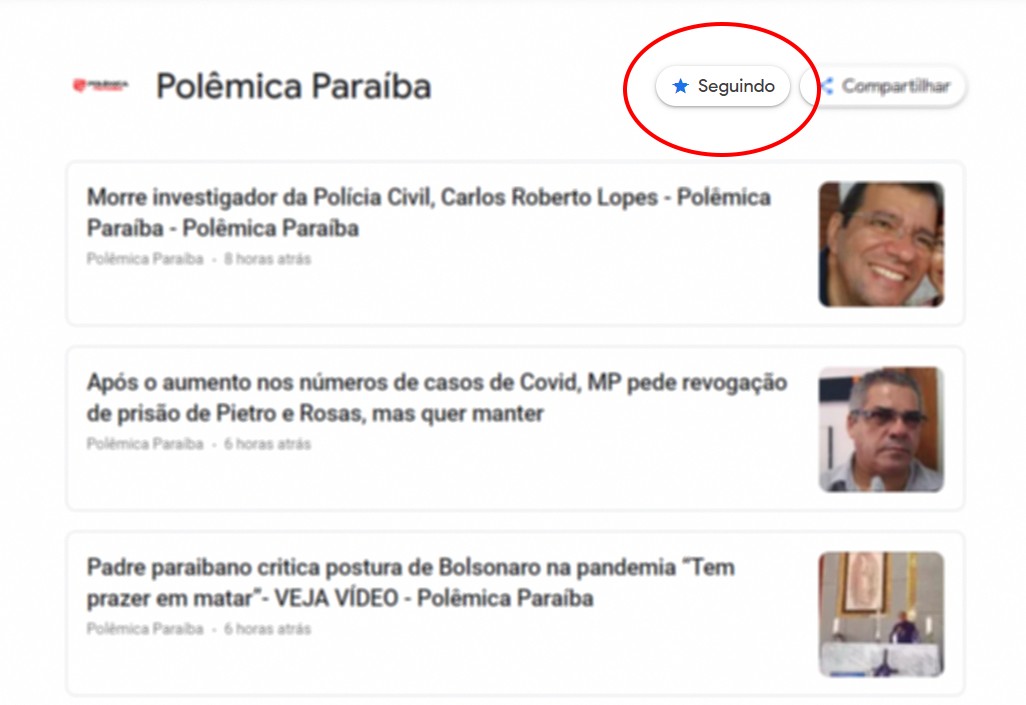1026x705 pixels.
Task: Click '6 horas atrás' under Covid article
Action: pos(268,444)
